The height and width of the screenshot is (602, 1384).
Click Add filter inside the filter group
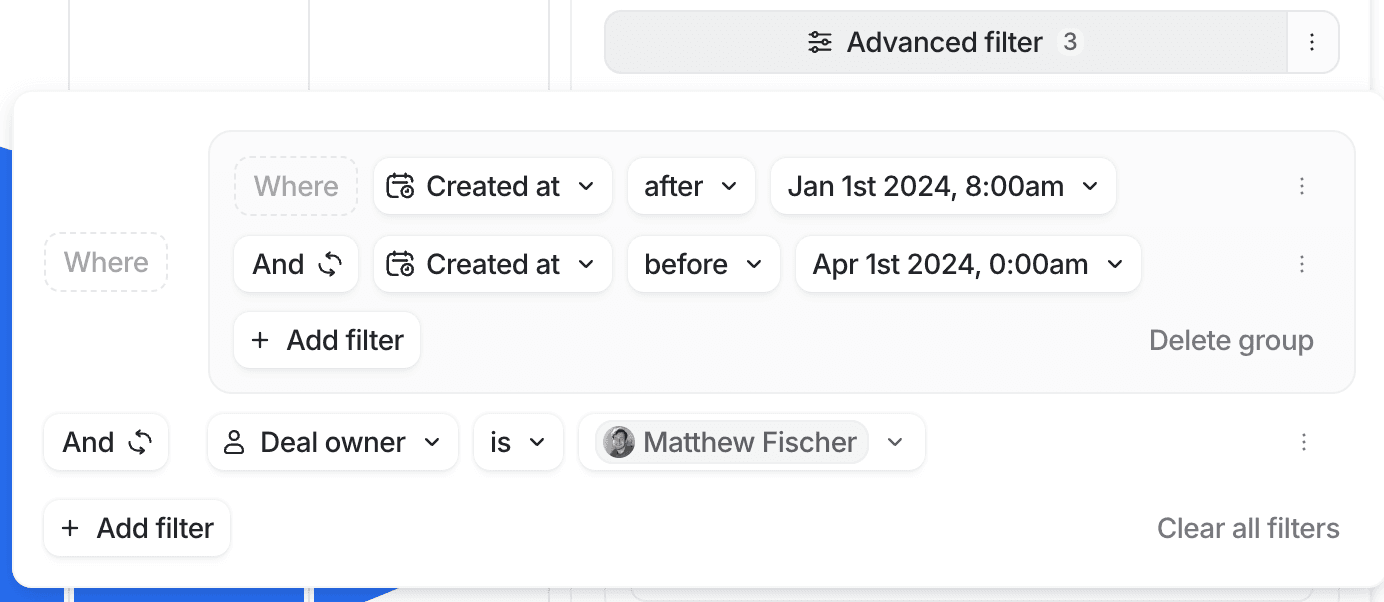click(x=327, y=340)
